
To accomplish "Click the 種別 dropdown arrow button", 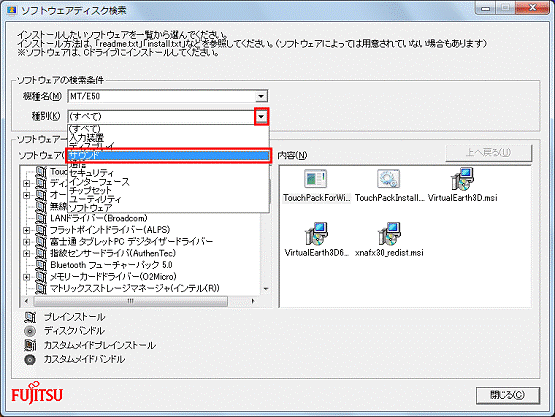I will point(261,116).
